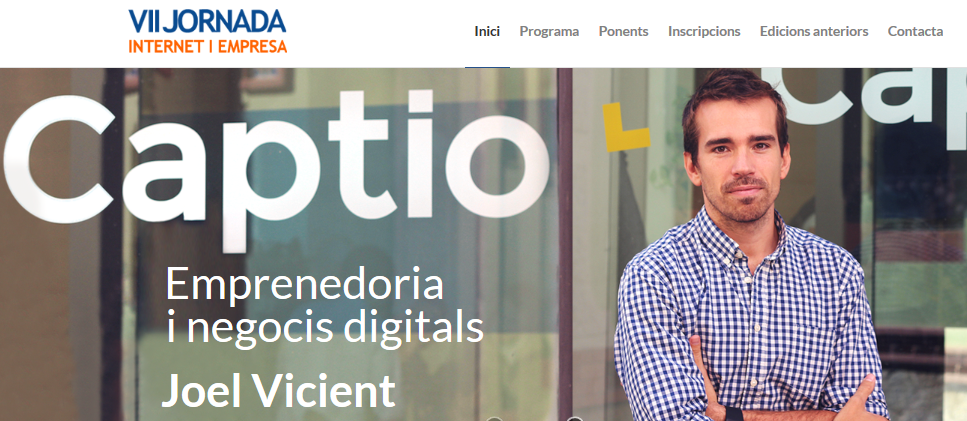Screen dimensions: 967x421
Task: Click the partial Captio lettering at upper right
Action: tap(863, 96)
